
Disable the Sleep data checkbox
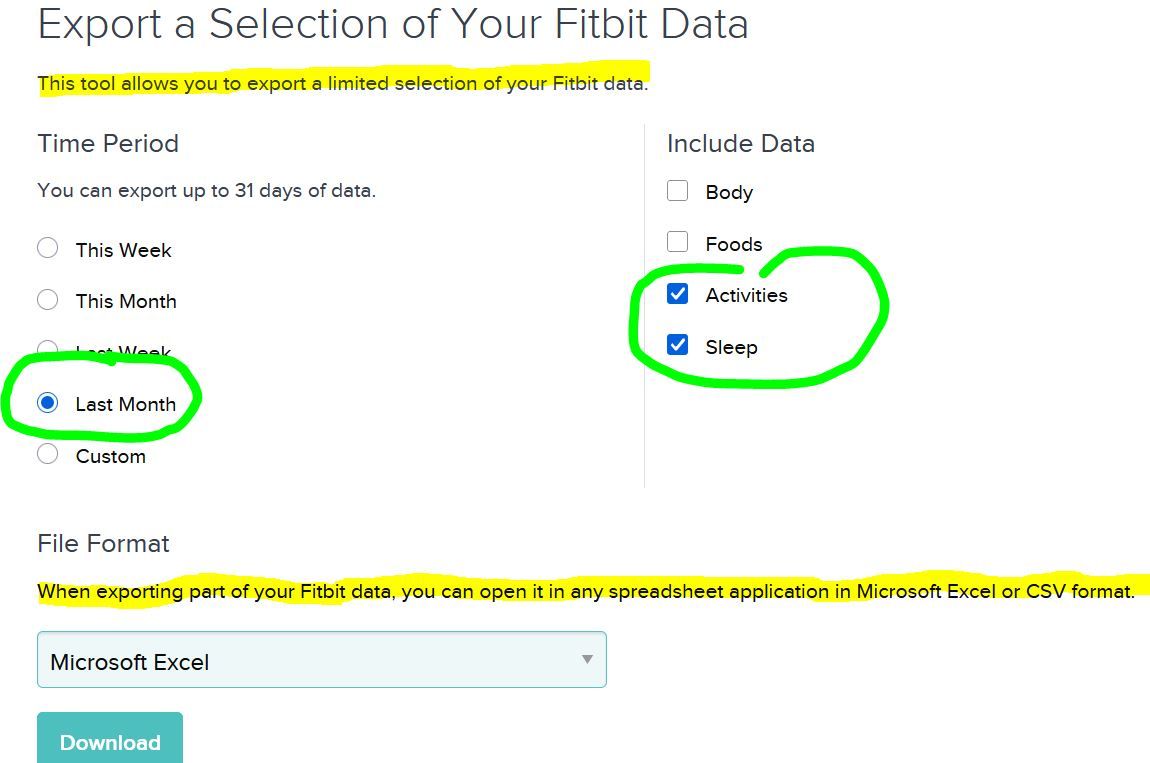[678, 345]
